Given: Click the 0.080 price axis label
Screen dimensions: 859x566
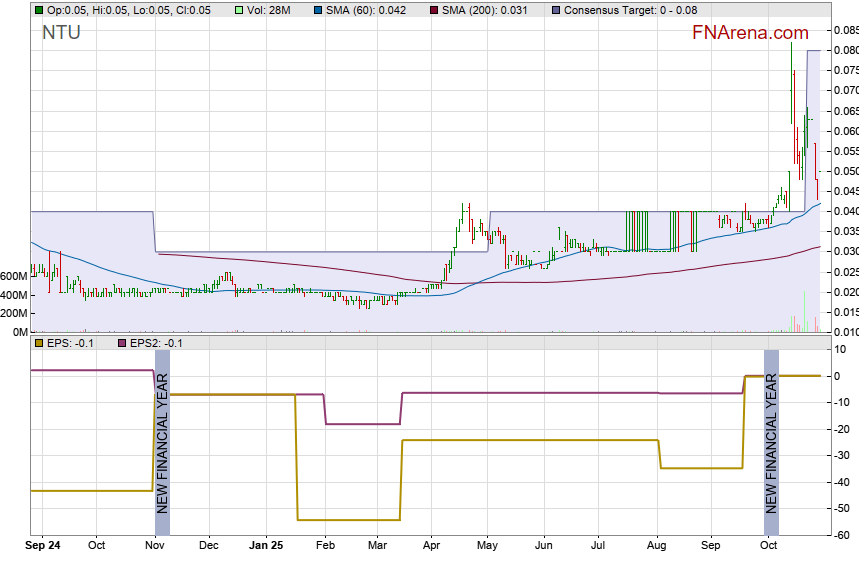Looking at the screenshot, I should [845, 50].
